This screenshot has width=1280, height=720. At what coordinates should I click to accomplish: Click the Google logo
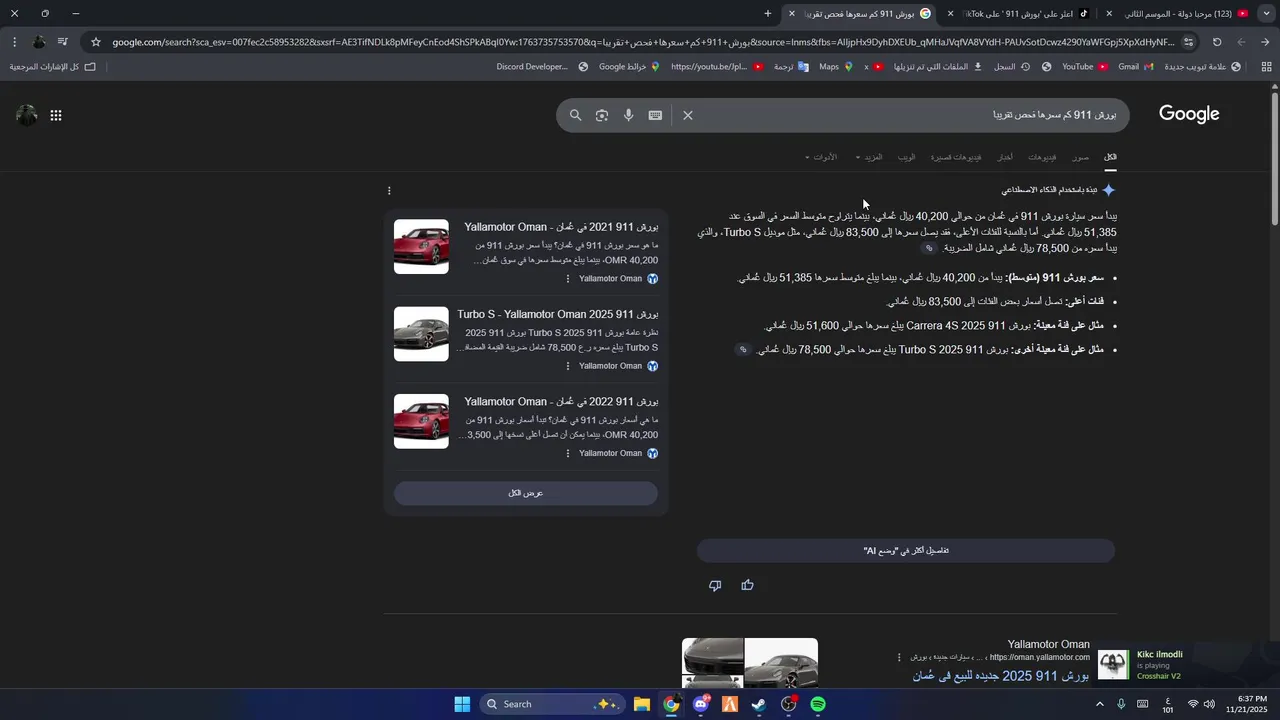click(1189, 114)
